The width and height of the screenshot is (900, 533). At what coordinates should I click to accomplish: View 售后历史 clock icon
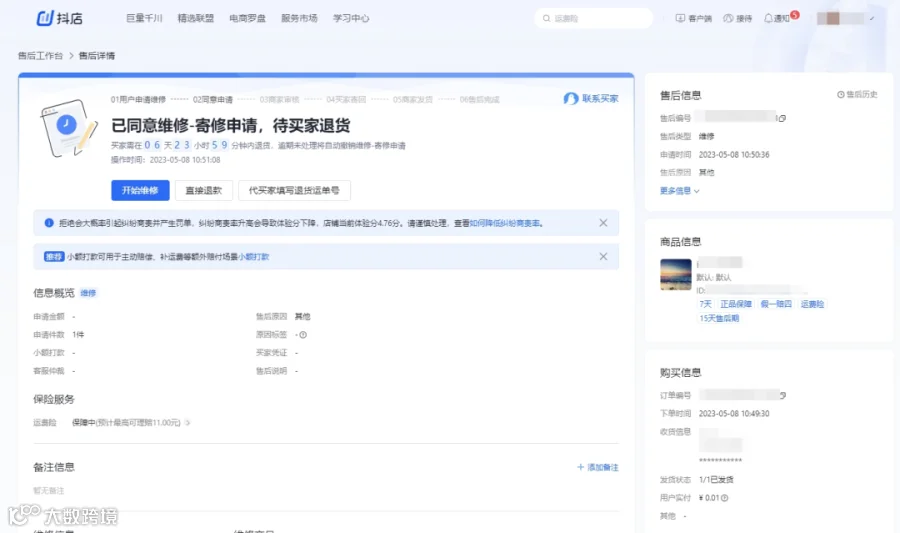click(840, 95)
